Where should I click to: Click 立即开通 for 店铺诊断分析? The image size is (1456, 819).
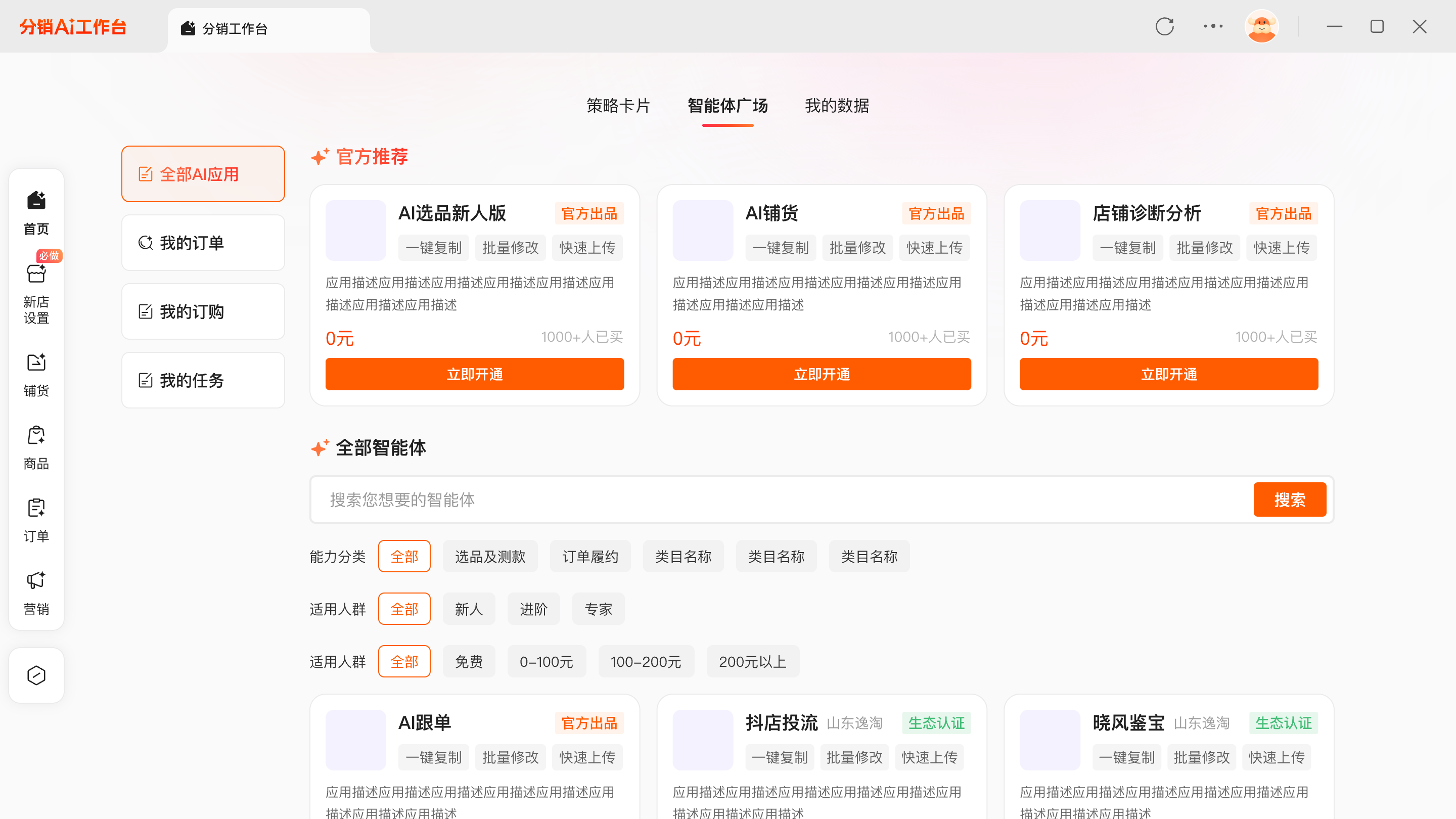pos(1169,374)
